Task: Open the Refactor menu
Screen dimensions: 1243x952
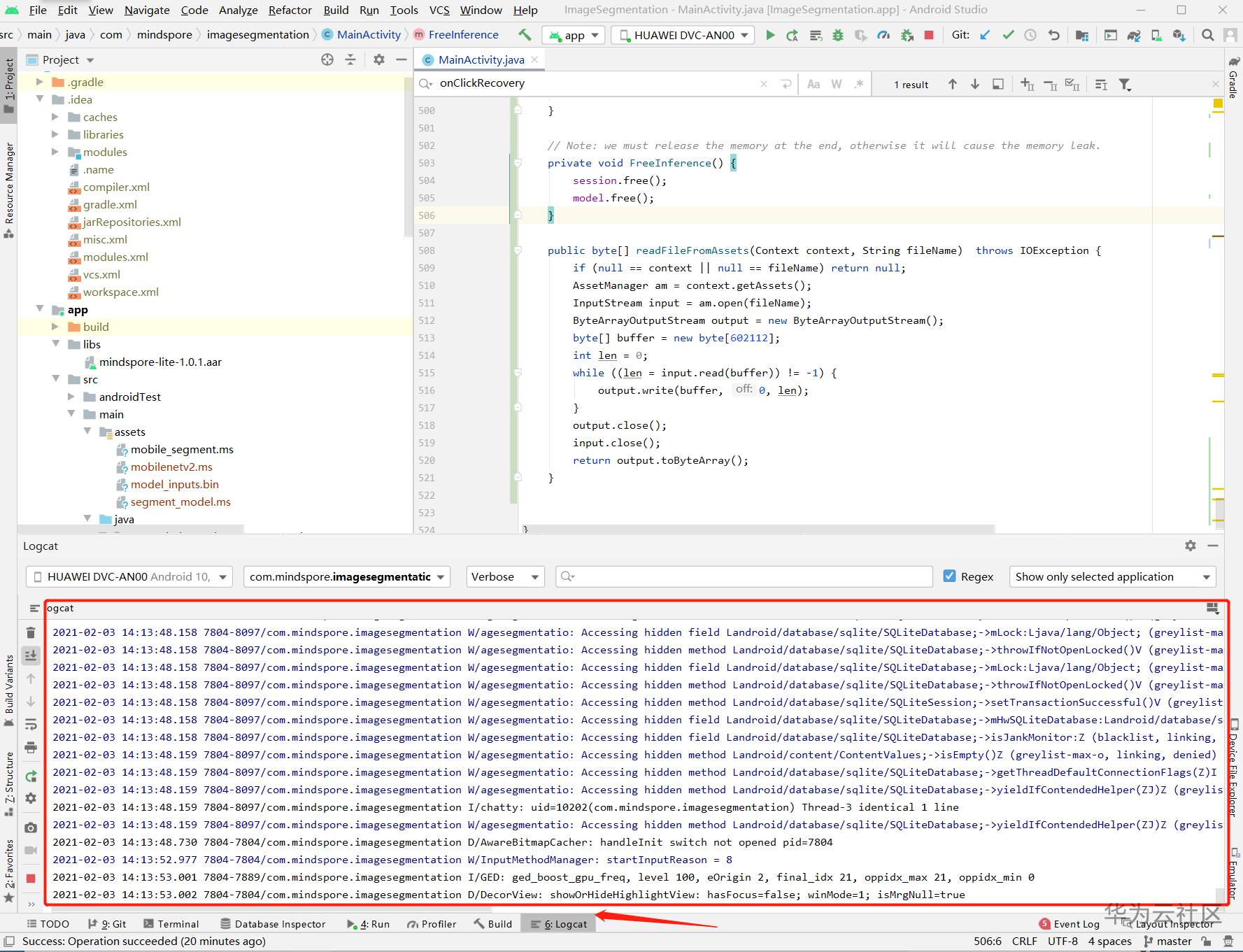Action: tap(290, 10)
